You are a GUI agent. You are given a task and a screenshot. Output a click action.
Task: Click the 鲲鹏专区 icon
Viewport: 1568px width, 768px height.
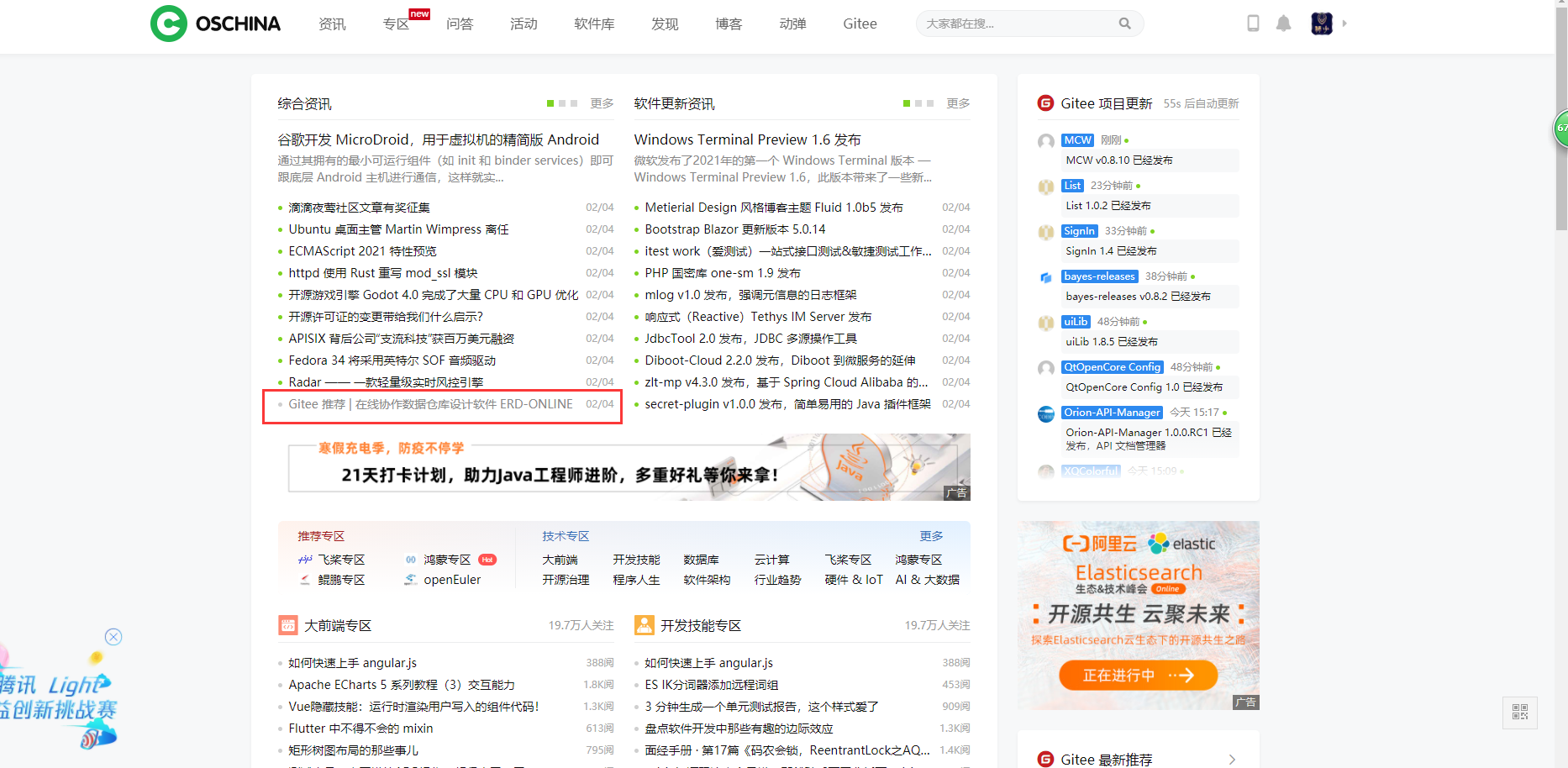tap(305, 580)
